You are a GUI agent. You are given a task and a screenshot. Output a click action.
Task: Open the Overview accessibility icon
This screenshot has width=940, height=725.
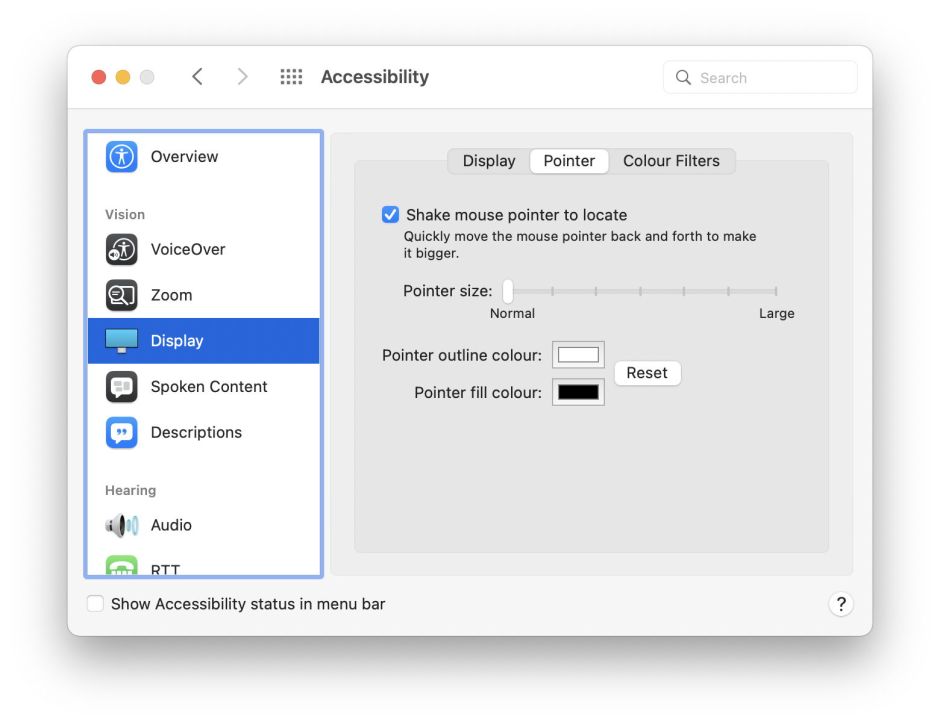click(122, 157)
